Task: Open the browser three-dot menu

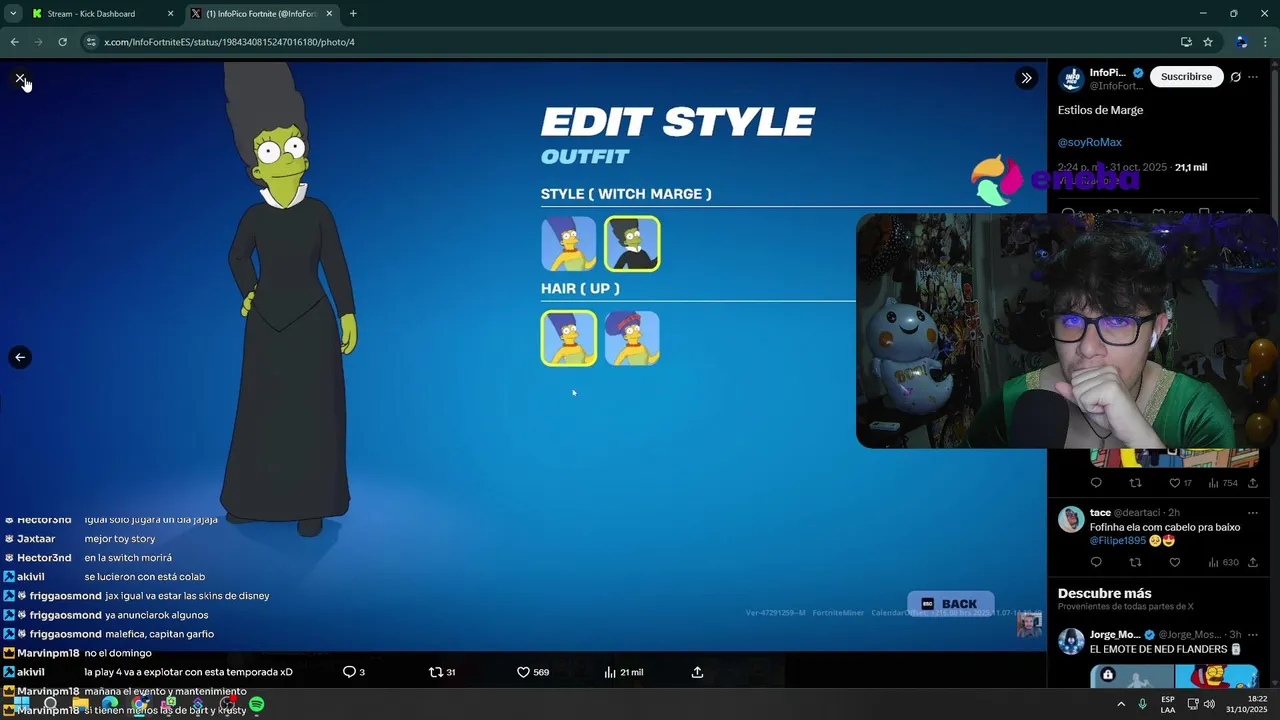Action: point(1266,42)
